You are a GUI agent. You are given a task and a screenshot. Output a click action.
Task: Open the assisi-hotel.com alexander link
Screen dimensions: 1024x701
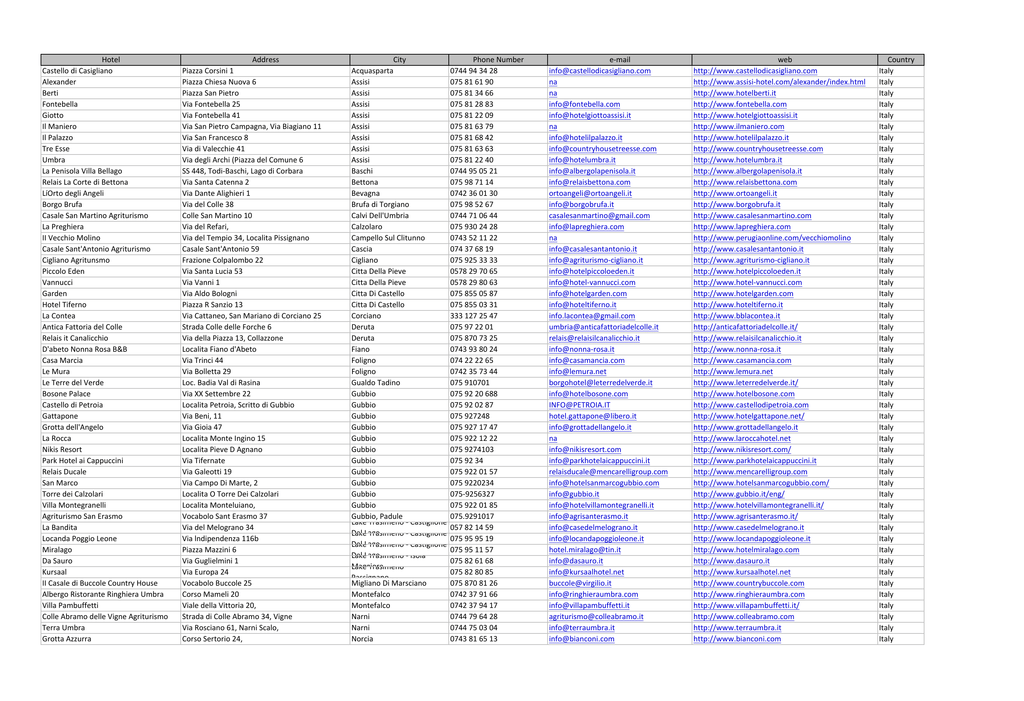pos(779,82)
